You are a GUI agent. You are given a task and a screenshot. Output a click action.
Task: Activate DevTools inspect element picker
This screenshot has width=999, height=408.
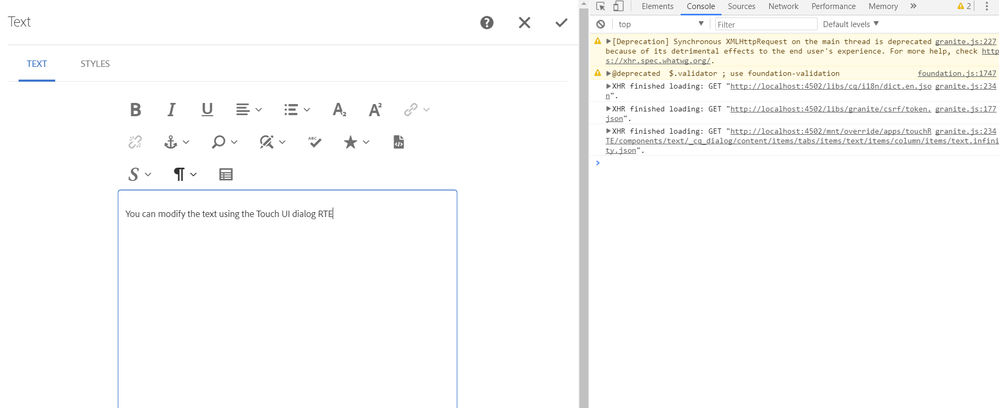(600, 6)
